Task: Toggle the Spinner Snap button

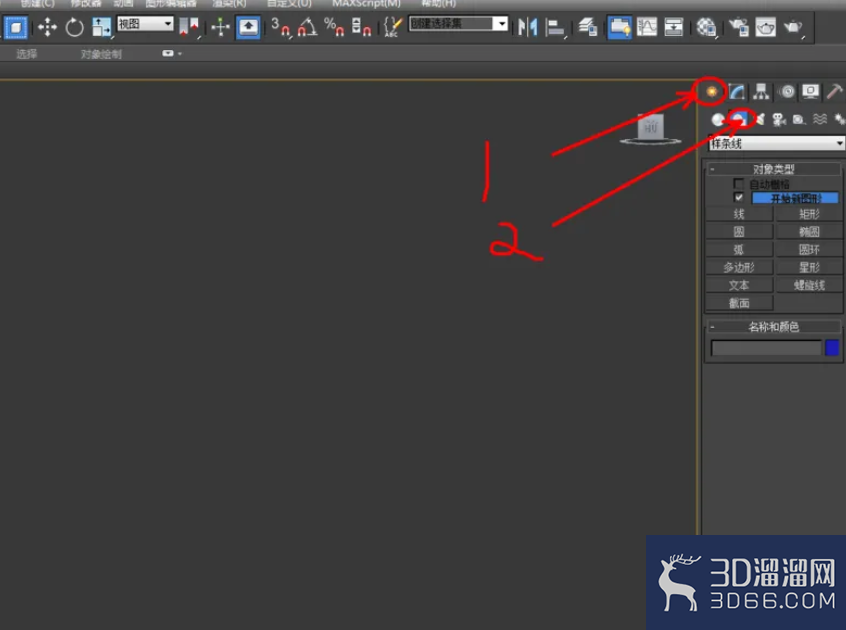Action: click(x=361, y=27)
